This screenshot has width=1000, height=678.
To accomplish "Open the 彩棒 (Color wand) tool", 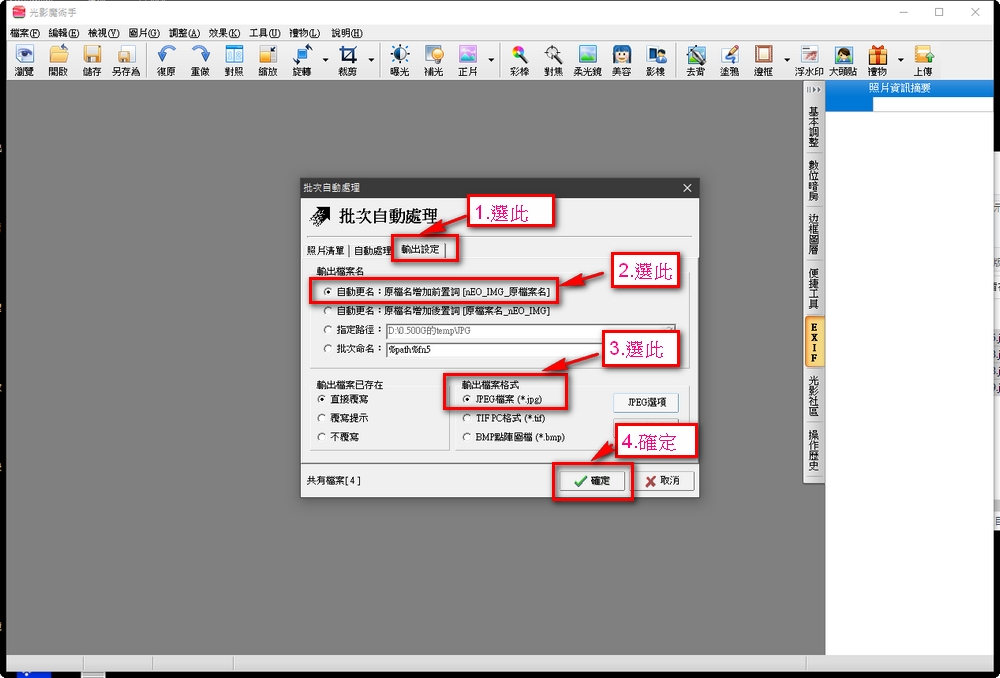I will pyautogui.click(x=519, y=58).
